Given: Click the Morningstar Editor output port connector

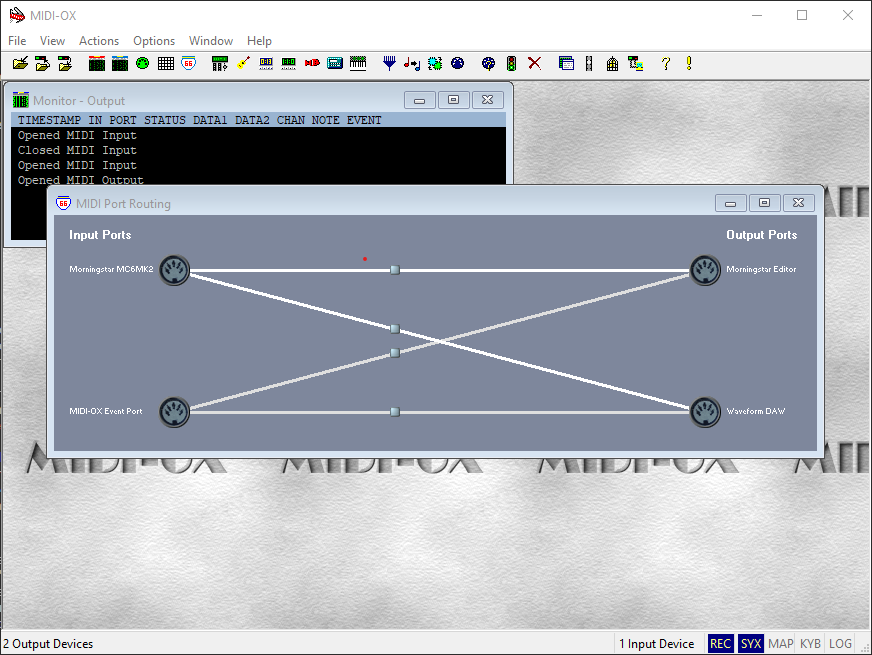Looking at the screenshot, I should coord(704,270).
